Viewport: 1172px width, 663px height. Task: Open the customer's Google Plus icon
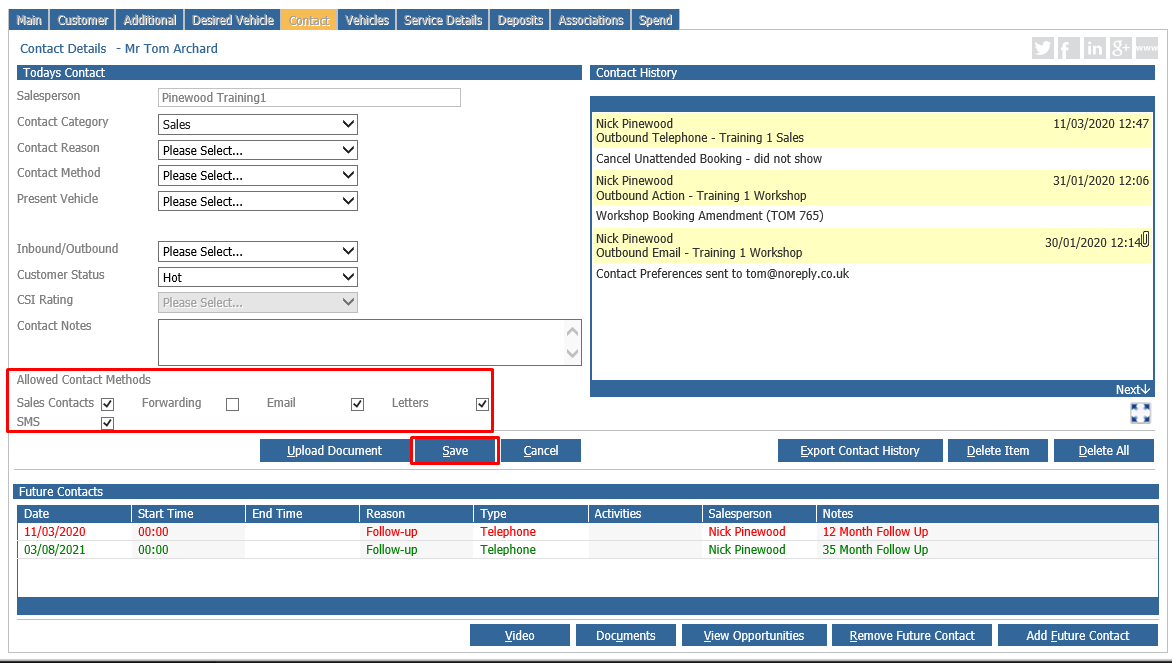(1120, 48)
